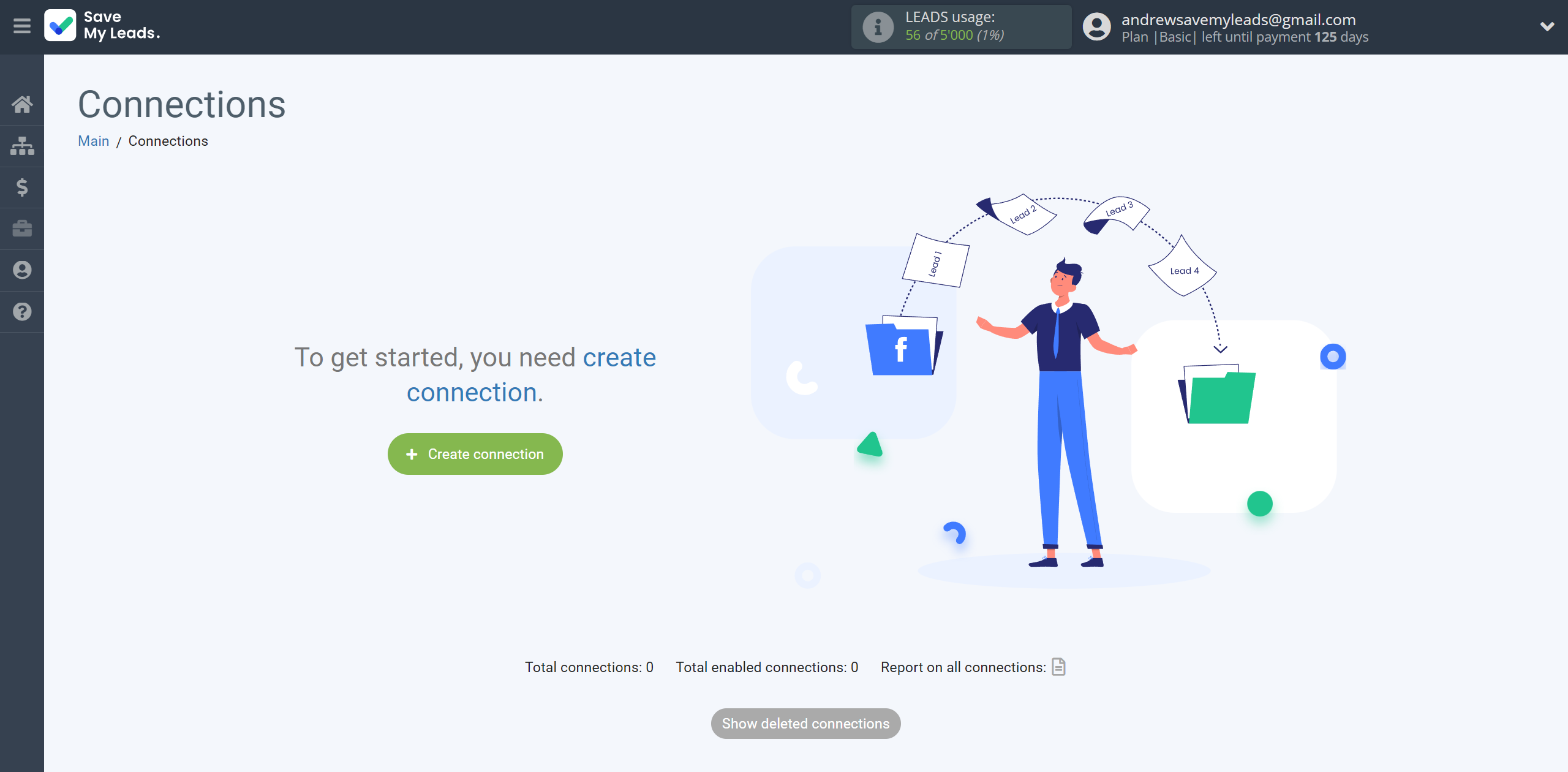
Task: Click the Create connection button
Action: click(x=475, y=454)
